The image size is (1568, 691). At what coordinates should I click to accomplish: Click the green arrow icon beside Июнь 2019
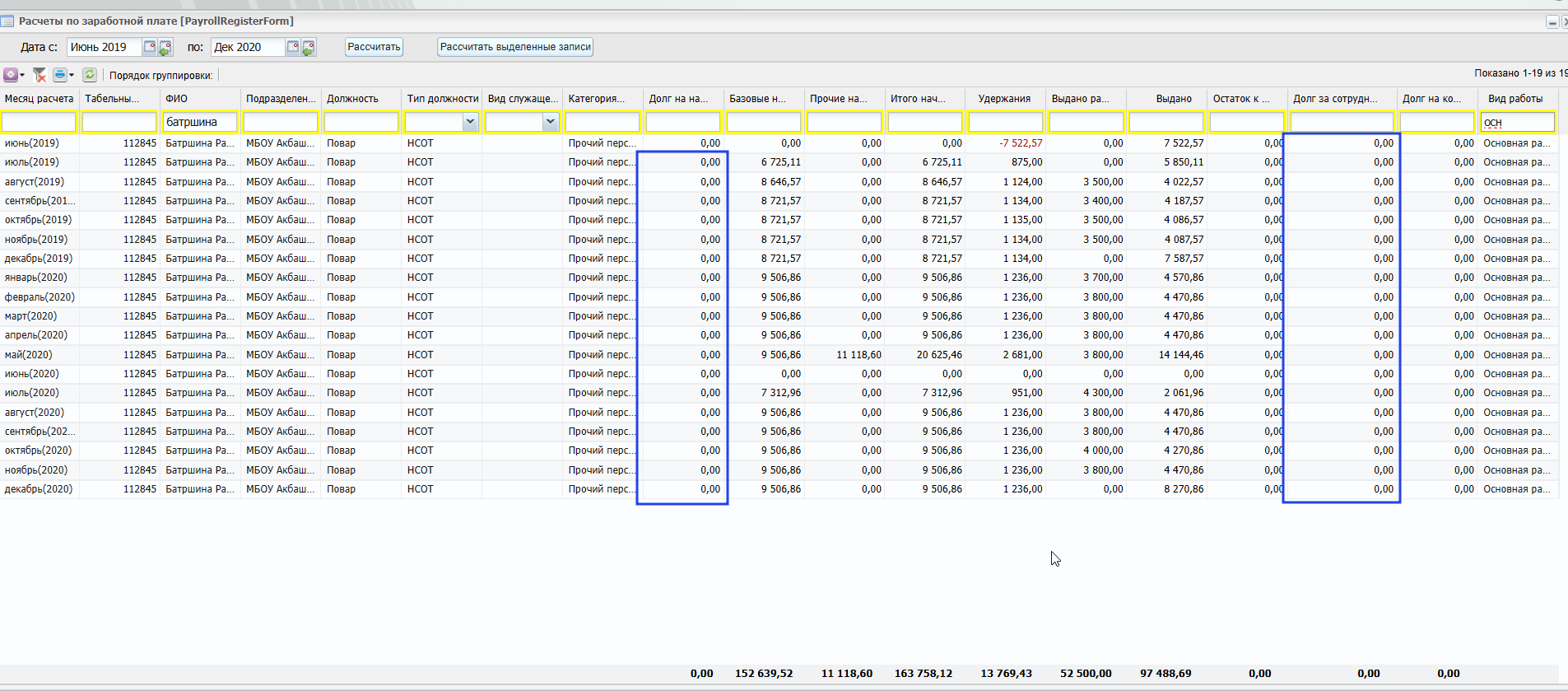(x=165, y=48)
